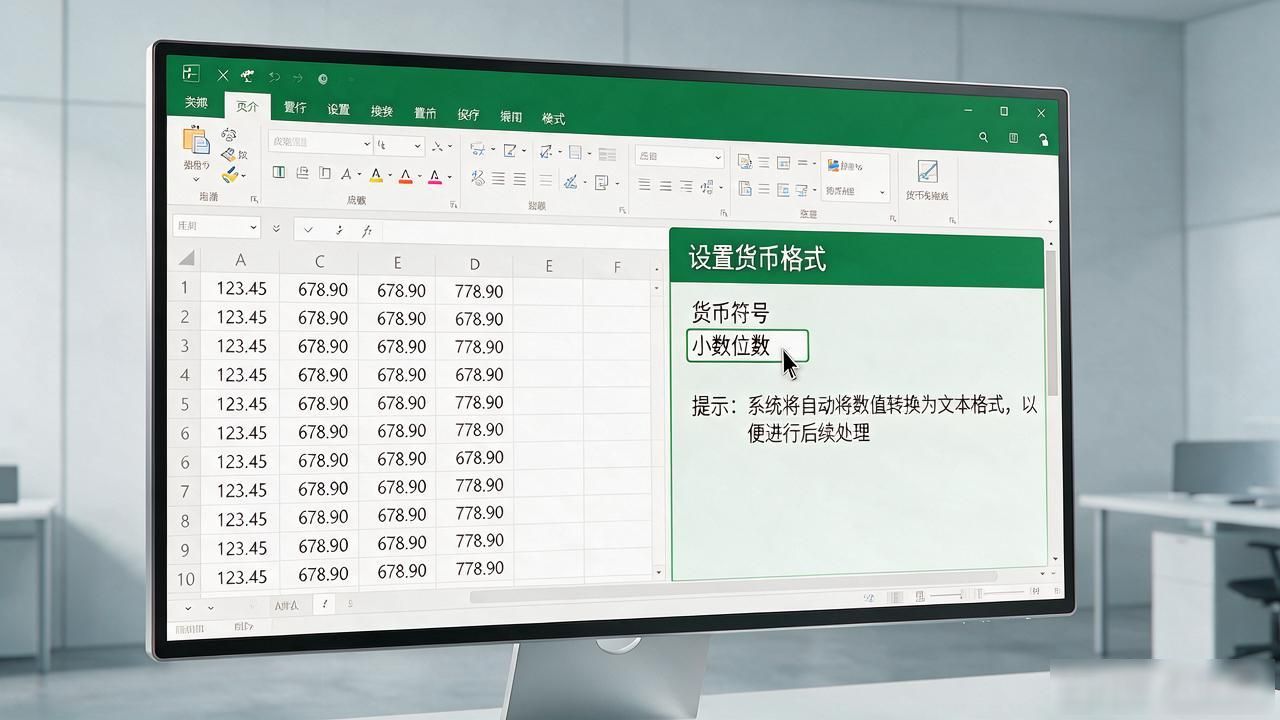Viewport: 1280px width, 720px height.
Task: Switch to the 格式 ribbon tab
Action: (x=553, y=118)
